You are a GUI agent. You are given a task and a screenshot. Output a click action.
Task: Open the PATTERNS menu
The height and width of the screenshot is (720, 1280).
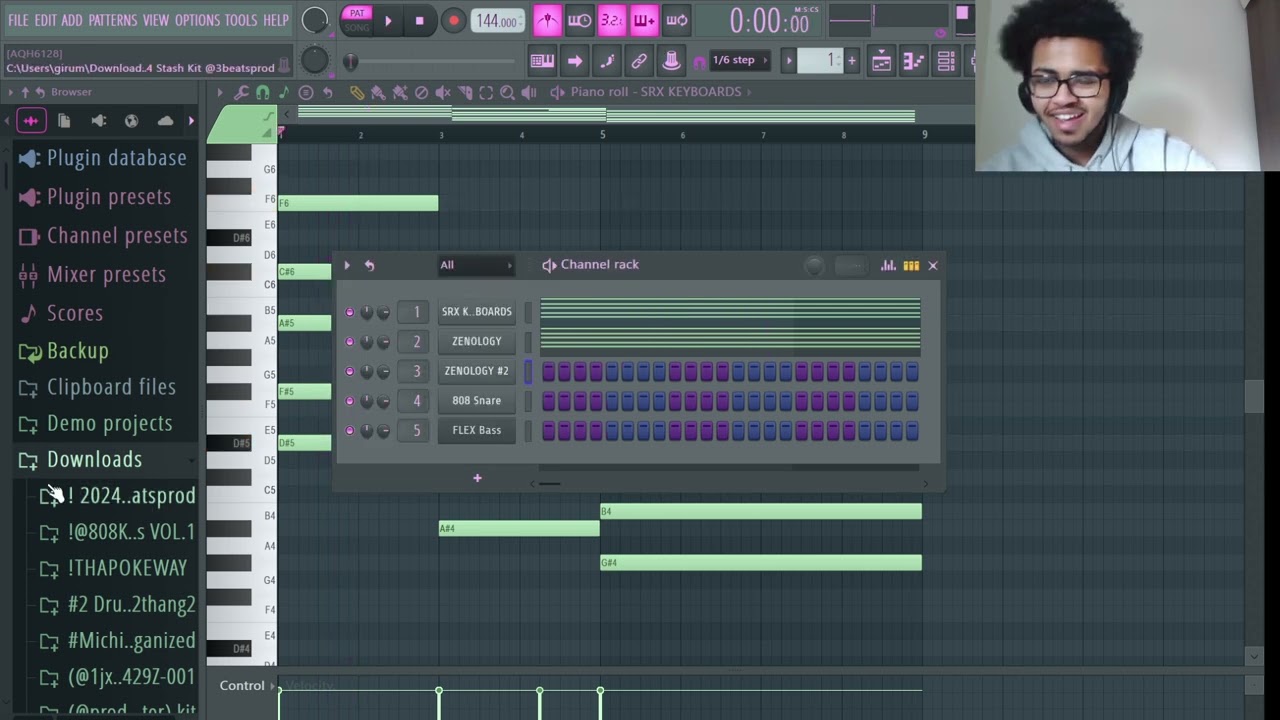112,20
